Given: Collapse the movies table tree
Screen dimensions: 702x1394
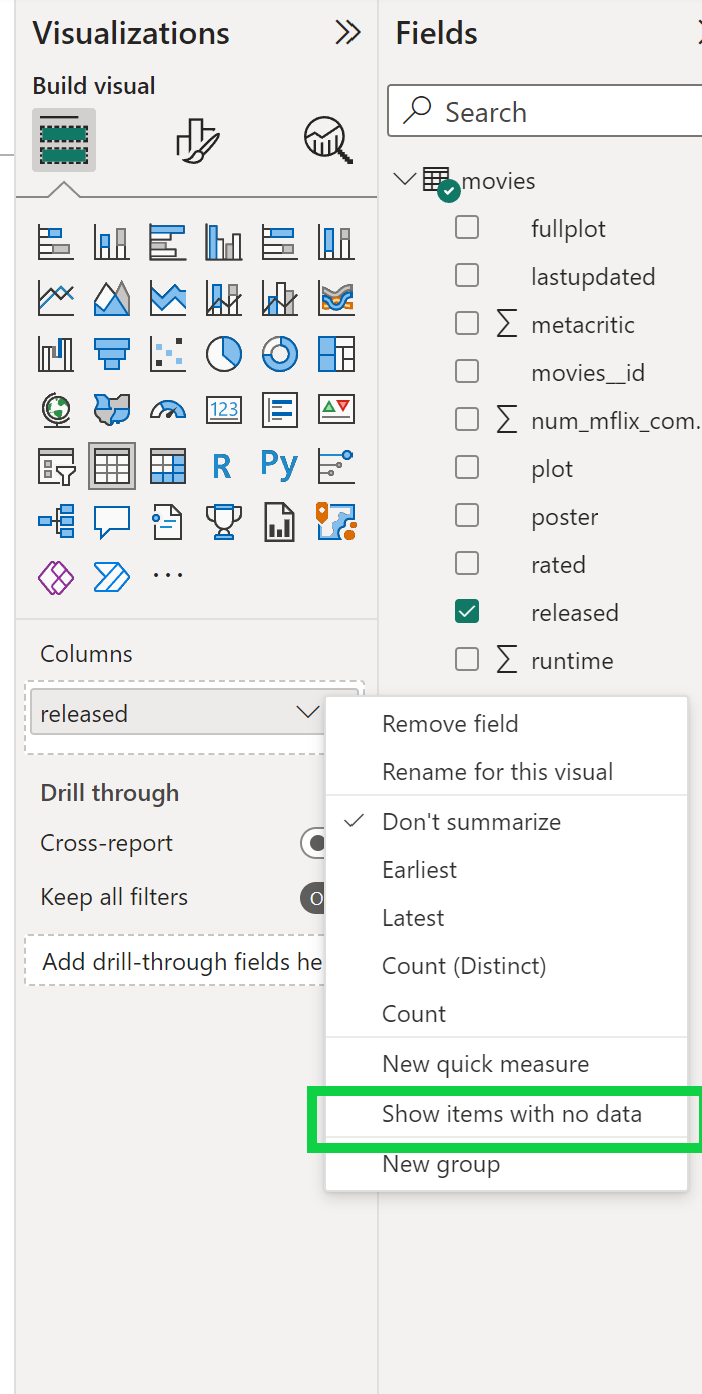Looking at the screenshot, I should tap(405, 180).
